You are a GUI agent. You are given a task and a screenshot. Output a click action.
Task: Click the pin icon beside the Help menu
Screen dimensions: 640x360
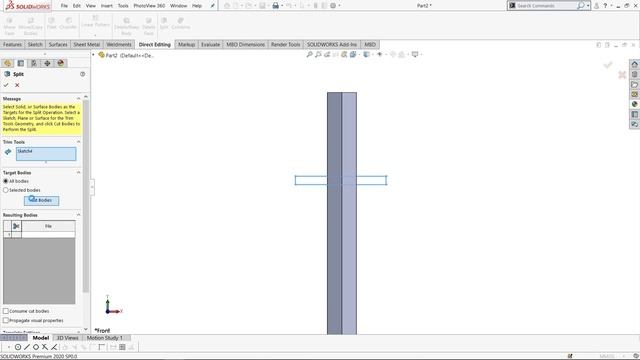[213, 6]
